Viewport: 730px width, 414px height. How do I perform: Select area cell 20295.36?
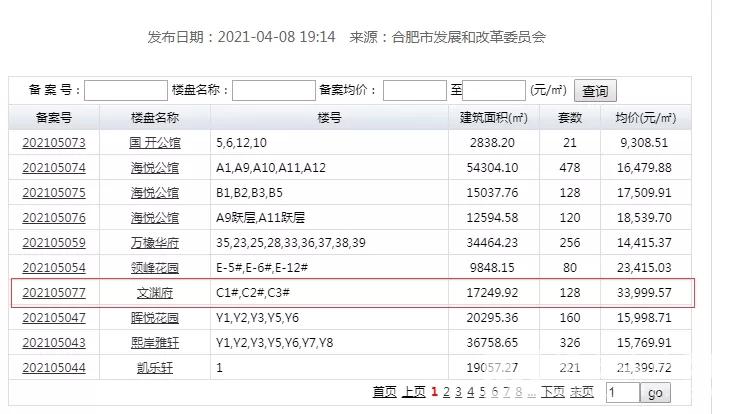pos(493,318)
